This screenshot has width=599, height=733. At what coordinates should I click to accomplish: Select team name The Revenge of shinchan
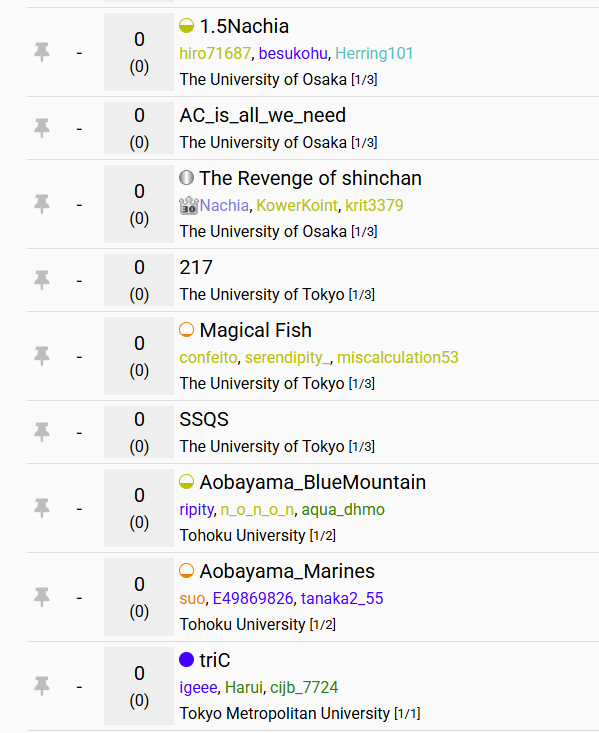[310, 178]
